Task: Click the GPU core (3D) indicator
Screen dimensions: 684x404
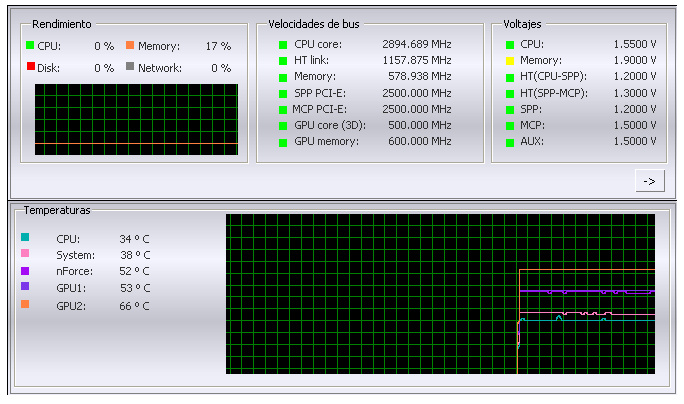Action: tap(283, 126)
